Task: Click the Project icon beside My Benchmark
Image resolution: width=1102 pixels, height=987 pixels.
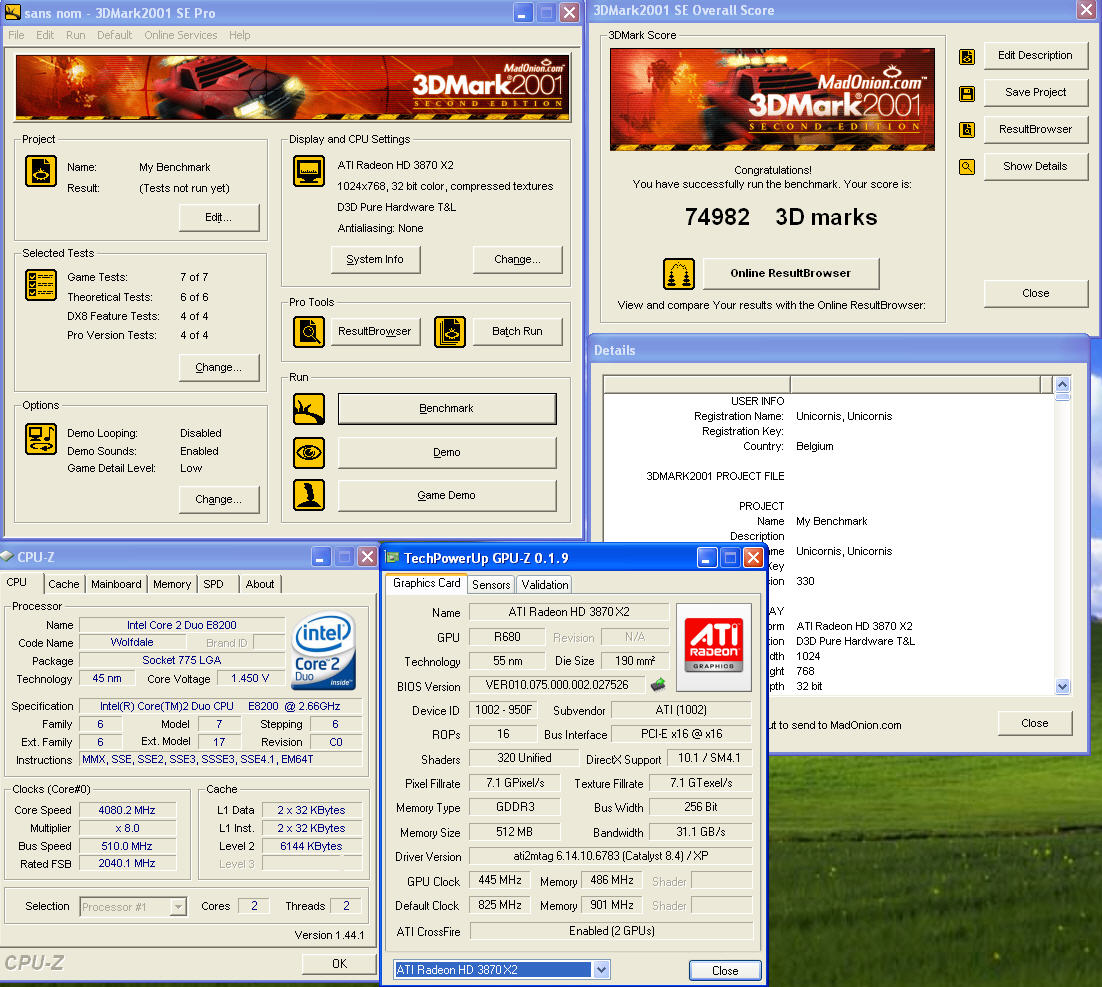Action: coord(41,171)
